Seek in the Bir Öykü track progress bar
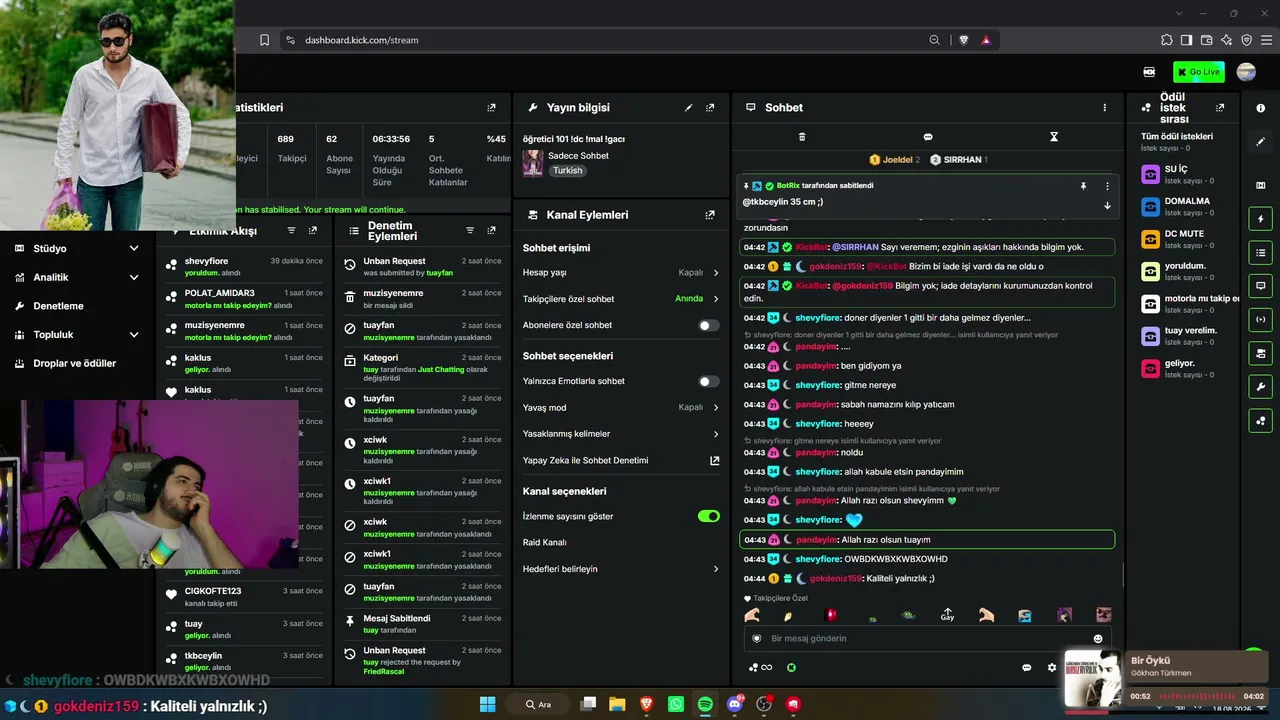The image size is (1280, 720). 1197,696
